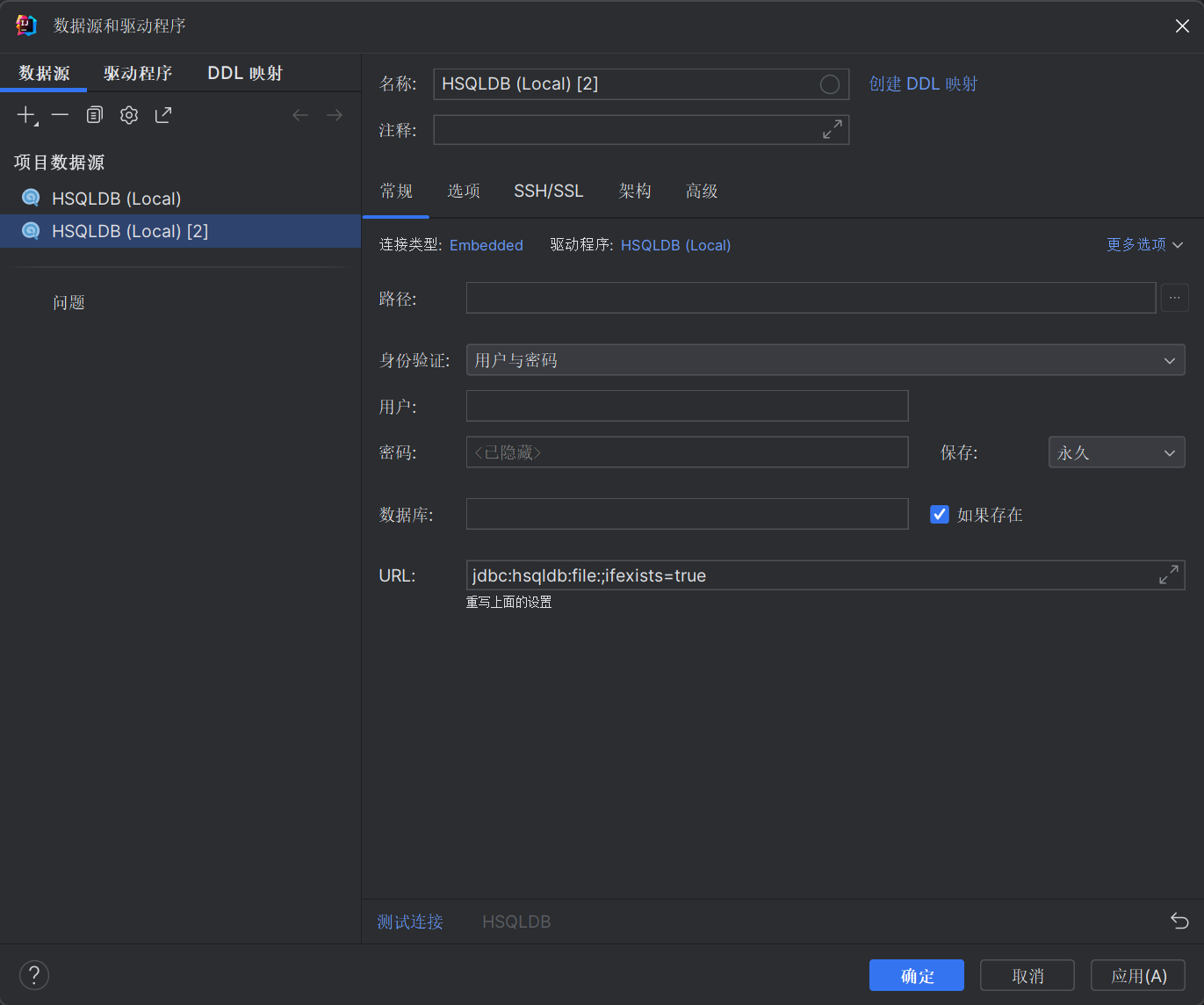
Task: Select HSQLDB (Local) [2] data source
Action: 181,231
